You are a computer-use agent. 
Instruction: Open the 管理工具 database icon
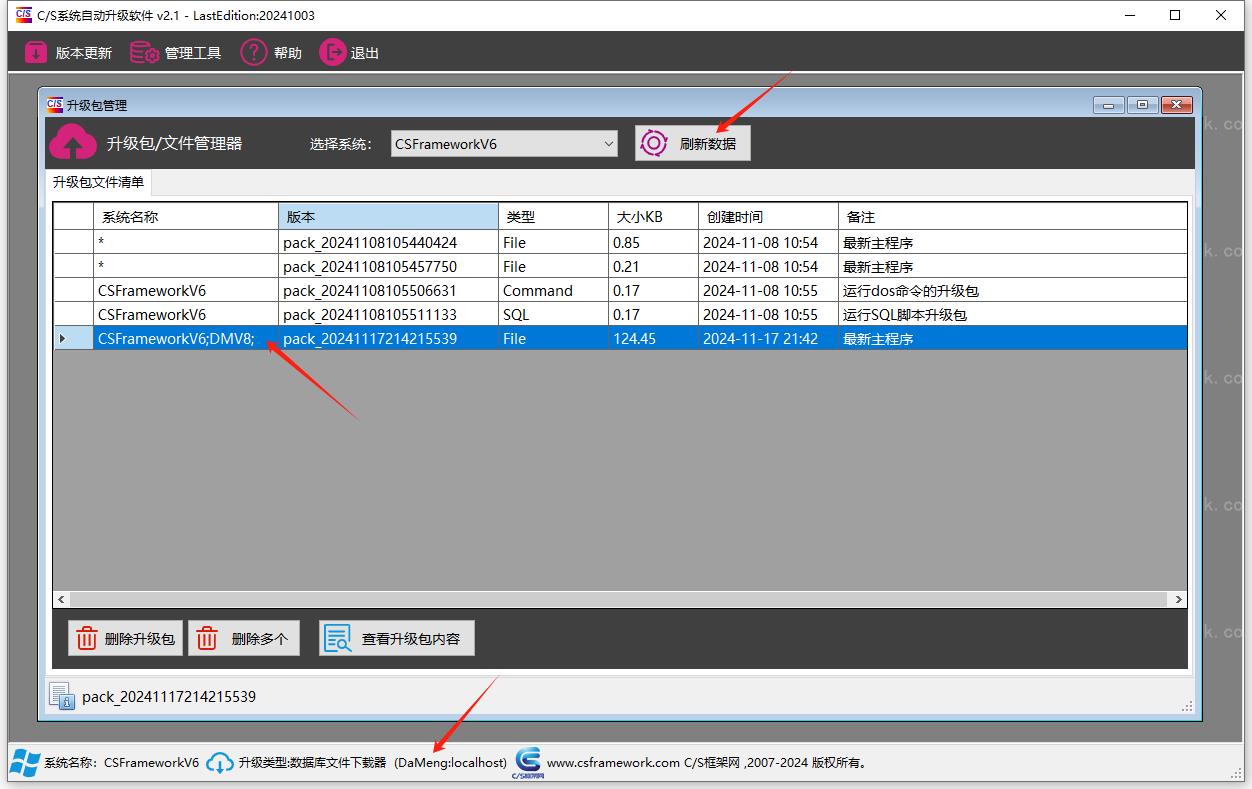(145, 53)
